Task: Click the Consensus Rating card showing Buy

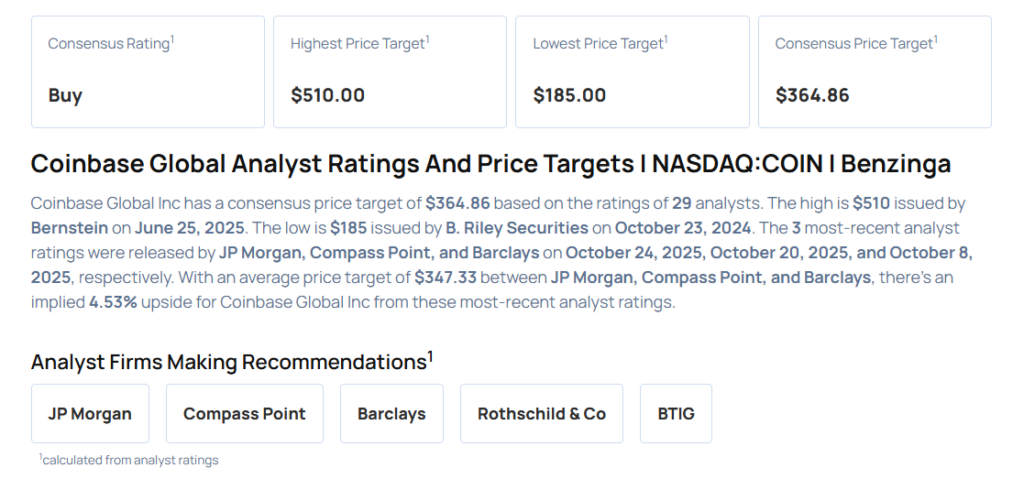Action: click(x=148, y=71)
